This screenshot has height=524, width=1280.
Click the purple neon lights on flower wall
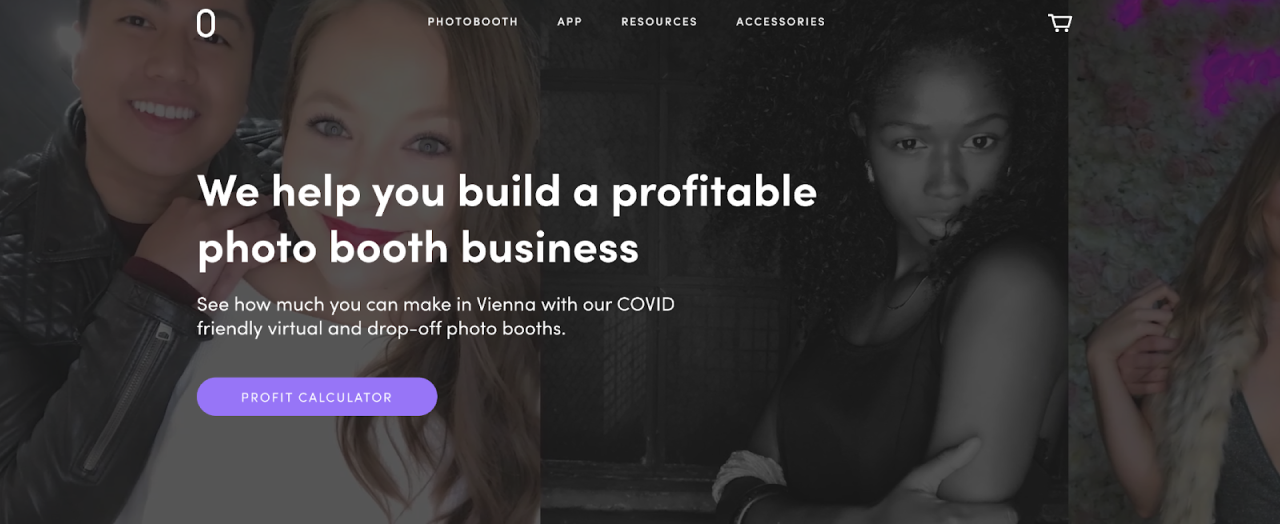[x=1200, y=40]
